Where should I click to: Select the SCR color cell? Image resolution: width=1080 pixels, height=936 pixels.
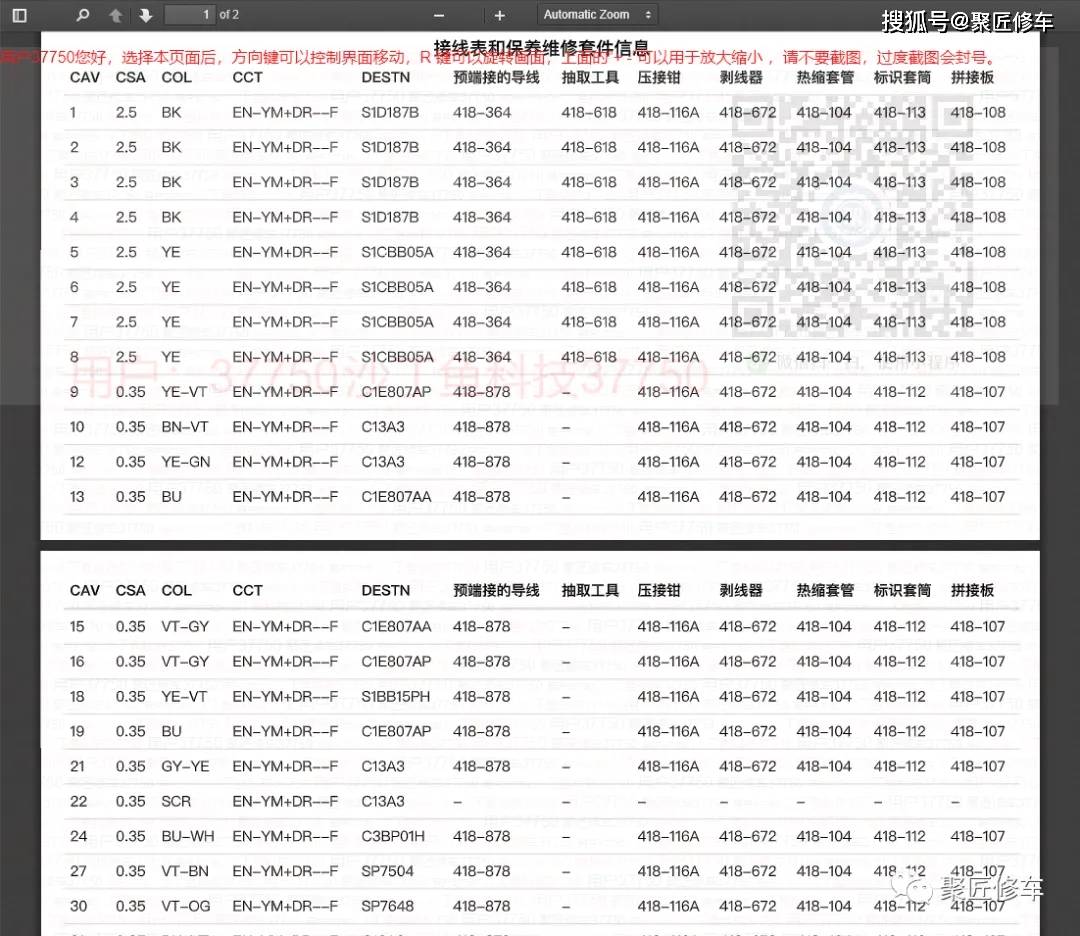coord(176,801)
